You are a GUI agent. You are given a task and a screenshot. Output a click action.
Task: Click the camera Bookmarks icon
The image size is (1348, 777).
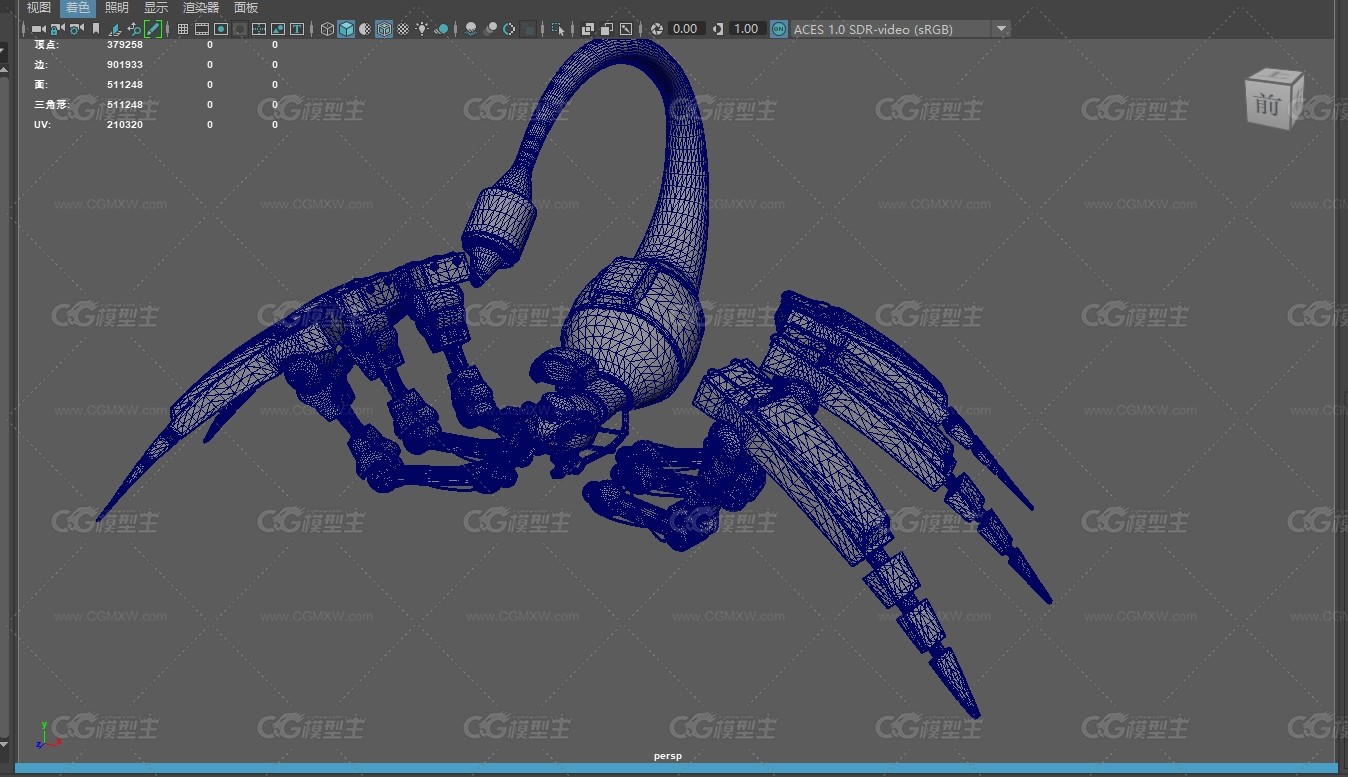click(96, 29)
